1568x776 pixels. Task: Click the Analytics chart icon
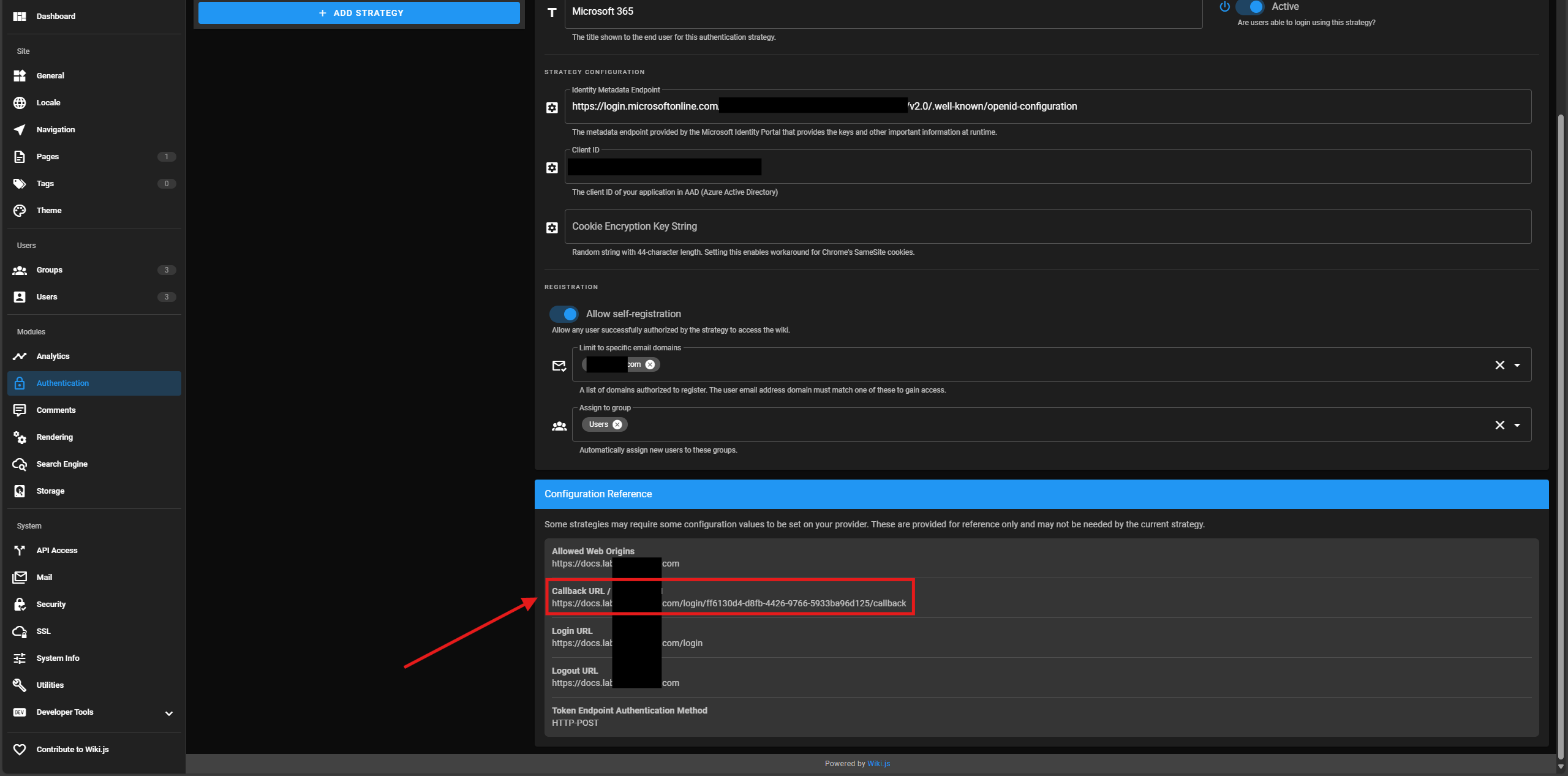tap(20, 356)
